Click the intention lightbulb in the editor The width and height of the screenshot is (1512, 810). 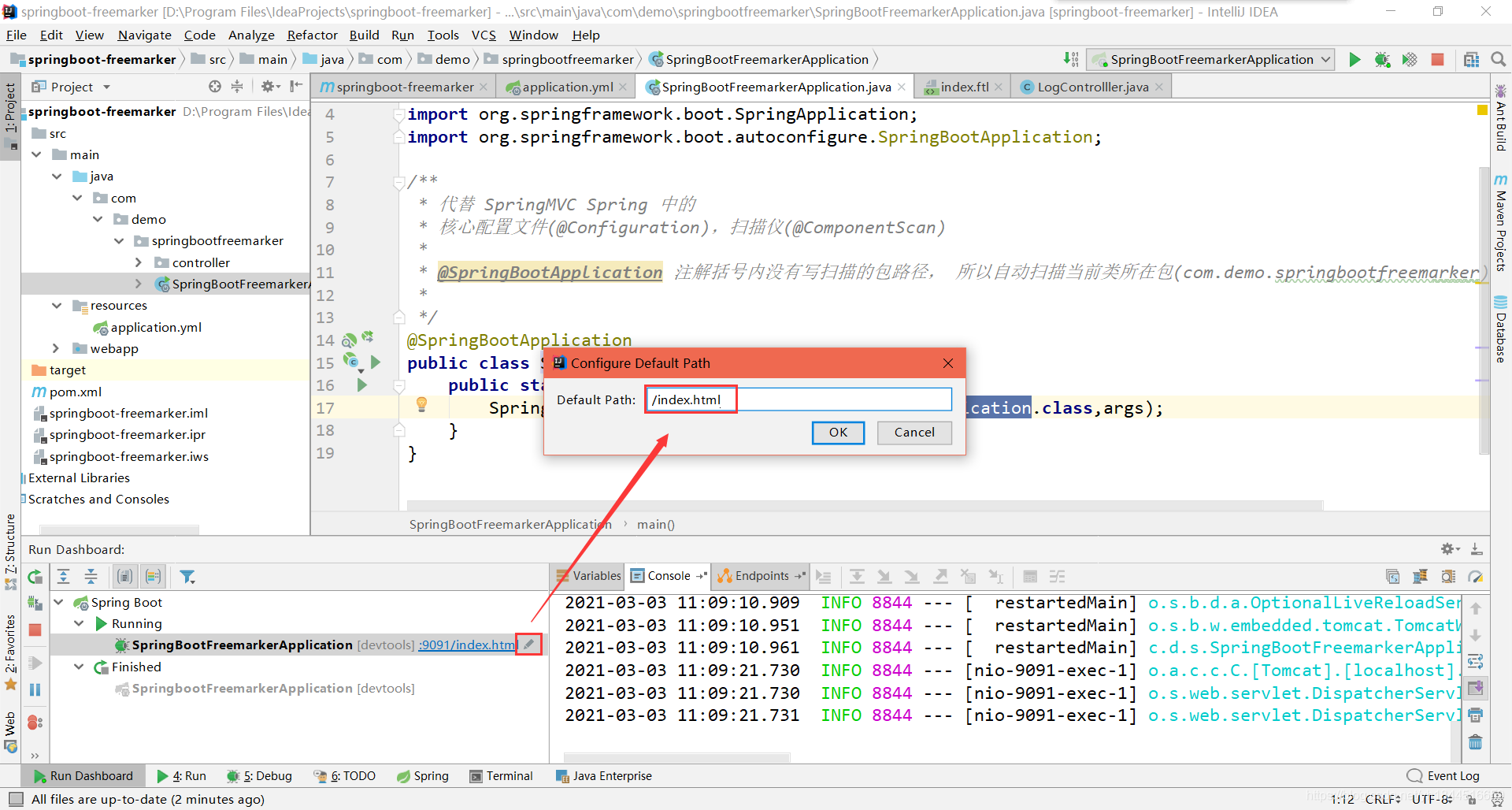pos(422,405)
